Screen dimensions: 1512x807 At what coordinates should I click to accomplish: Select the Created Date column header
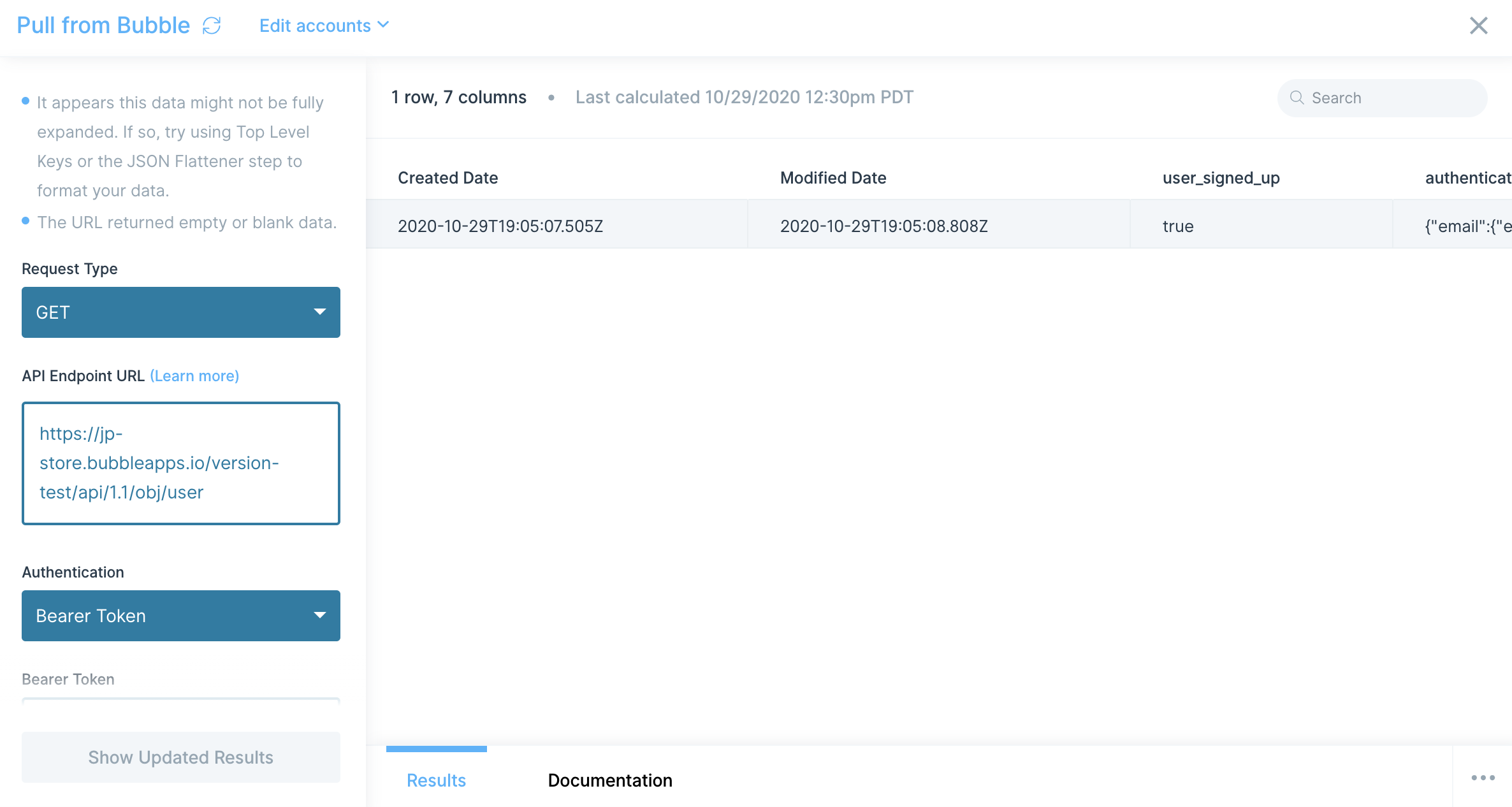(x=448, y=178)
